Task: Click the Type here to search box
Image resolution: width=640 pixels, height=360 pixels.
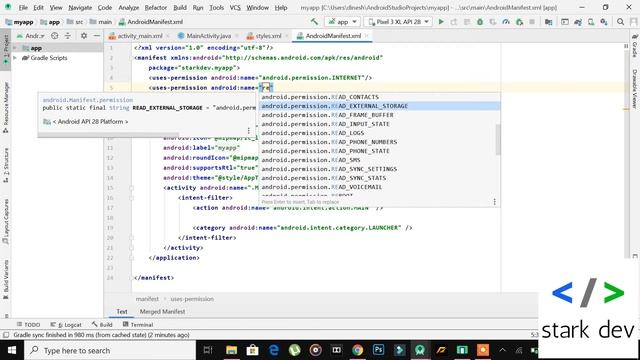Action: click(x=110, y=350)
